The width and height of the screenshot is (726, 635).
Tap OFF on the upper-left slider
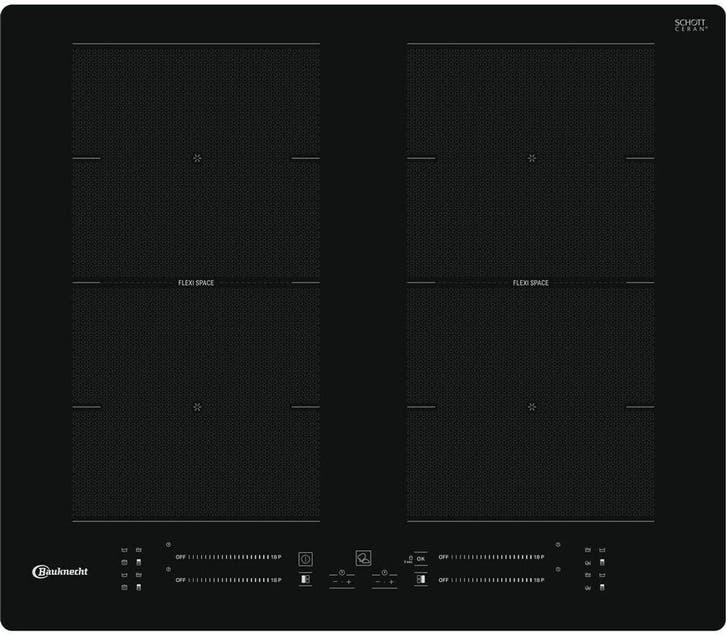(x=181, y=557)
